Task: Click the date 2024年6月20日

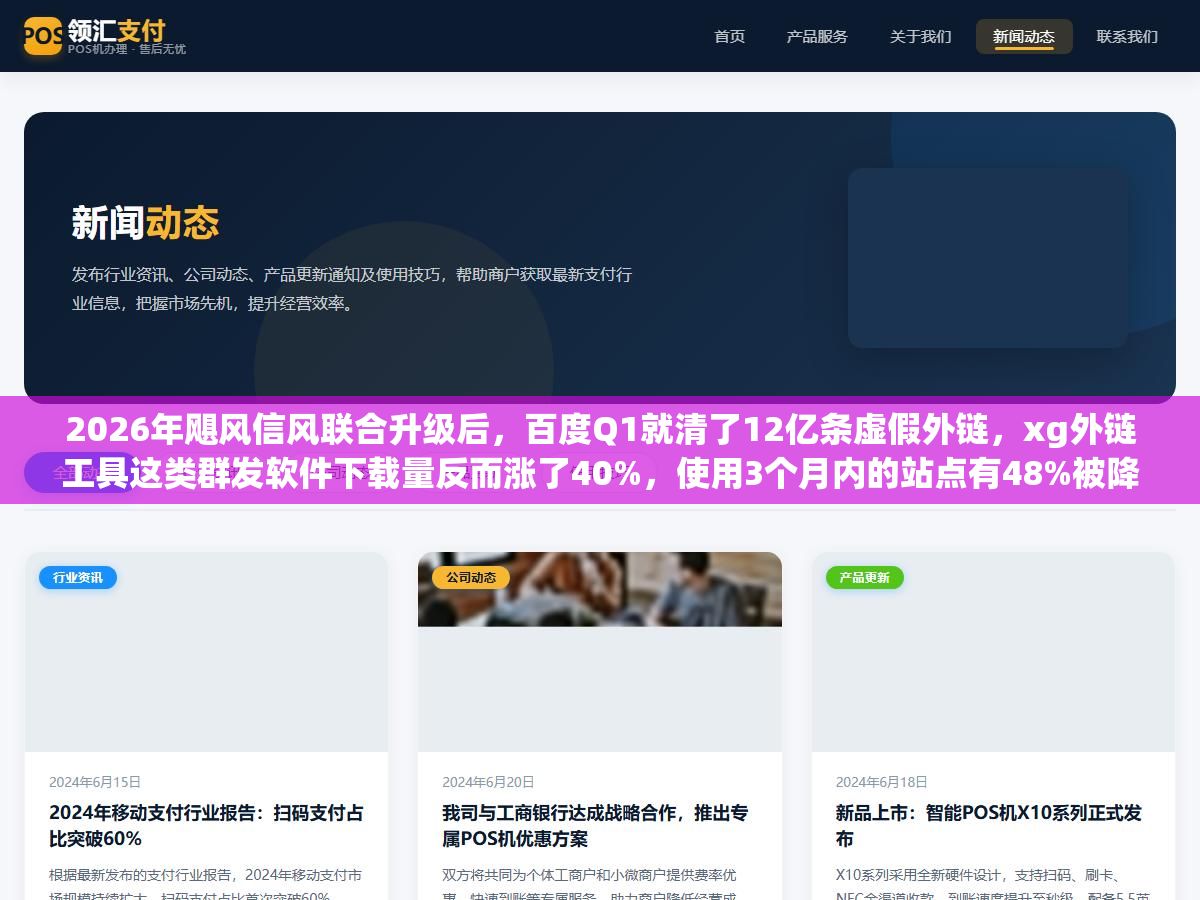Action: [488, 782]
